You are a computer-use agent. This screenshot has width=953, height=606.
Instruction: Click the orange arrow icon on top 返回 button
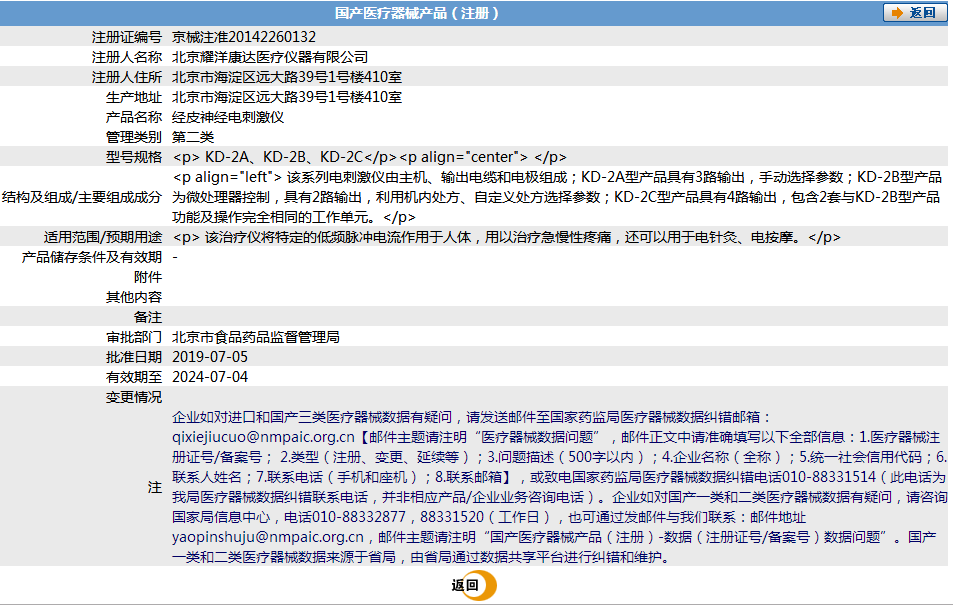tap(897, 13)
